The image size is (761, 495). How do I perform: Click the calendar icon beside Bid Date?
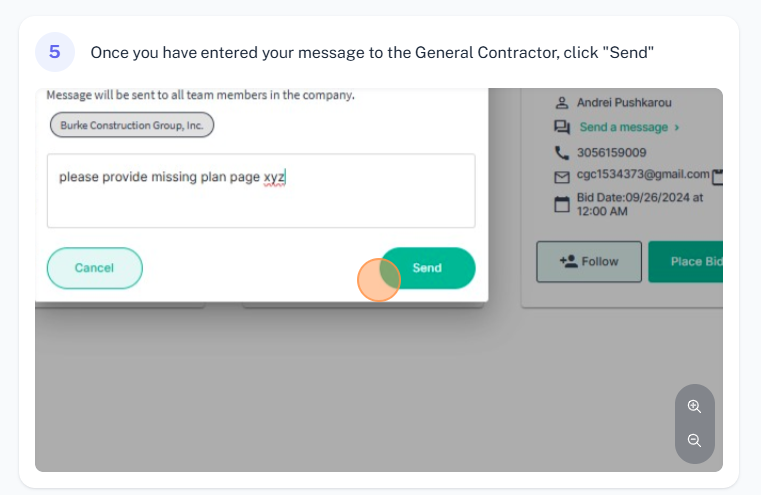click(562, 204)
